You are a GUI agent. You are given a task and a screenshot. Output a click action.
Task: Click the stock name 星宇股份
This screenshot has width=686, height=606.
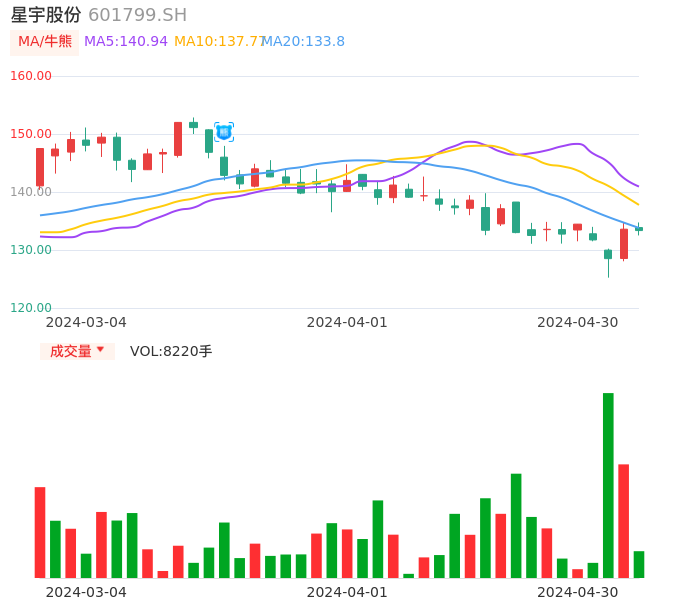coord(46,15)
